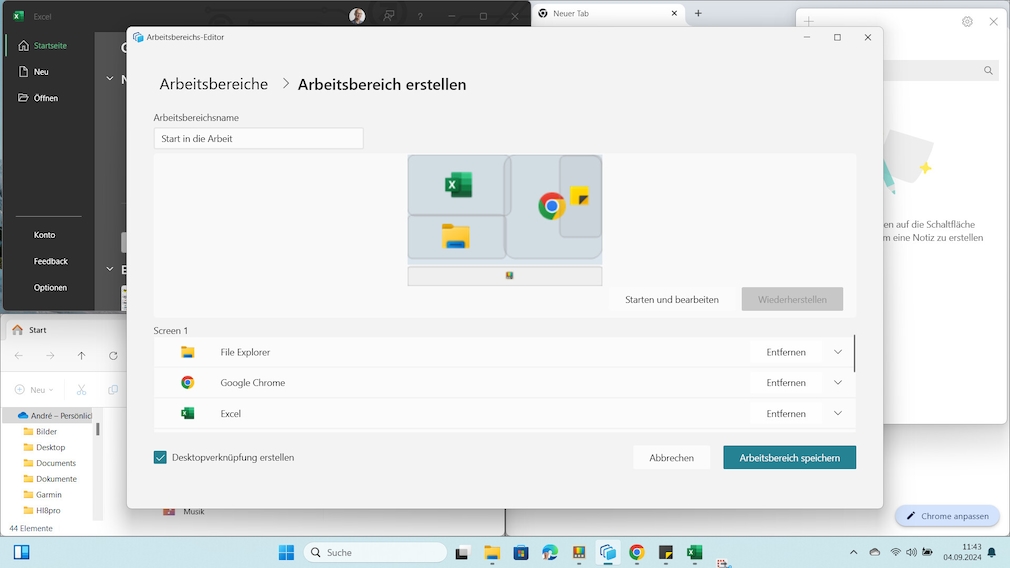The width and height of the screenshot is (1010, 568).
Task: Remove Excel from the workspace
Action: (786, 413)
